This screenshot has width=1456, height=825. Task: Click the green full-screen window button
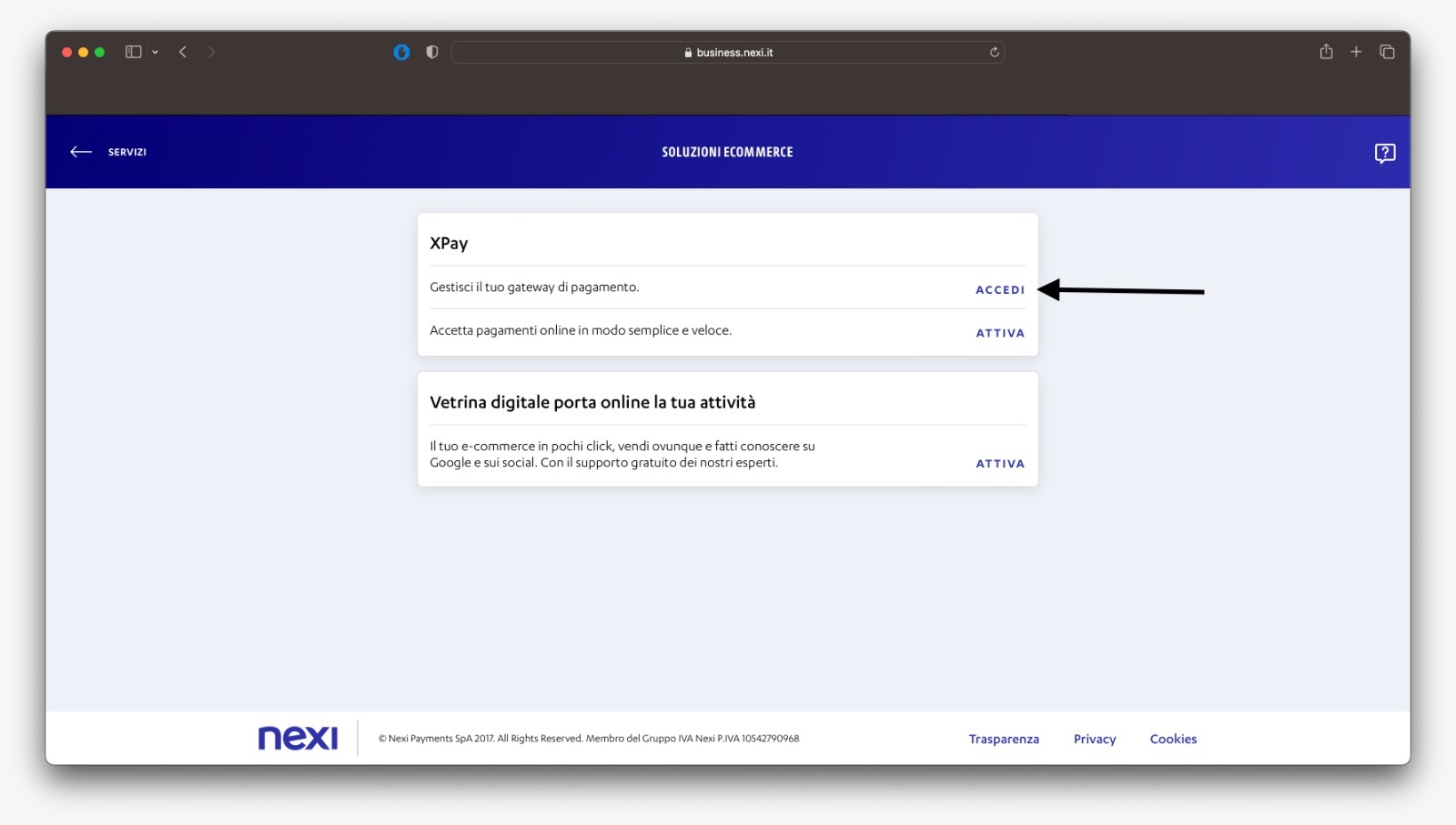[x=100, y=52]
